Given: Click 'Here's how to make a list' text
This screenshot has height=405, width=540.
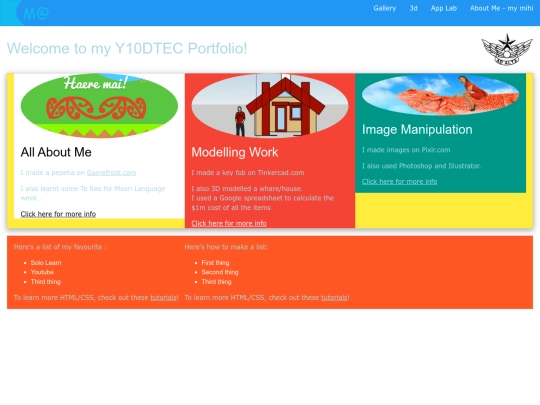Looking at the screenshot, I should click(226, 247).
